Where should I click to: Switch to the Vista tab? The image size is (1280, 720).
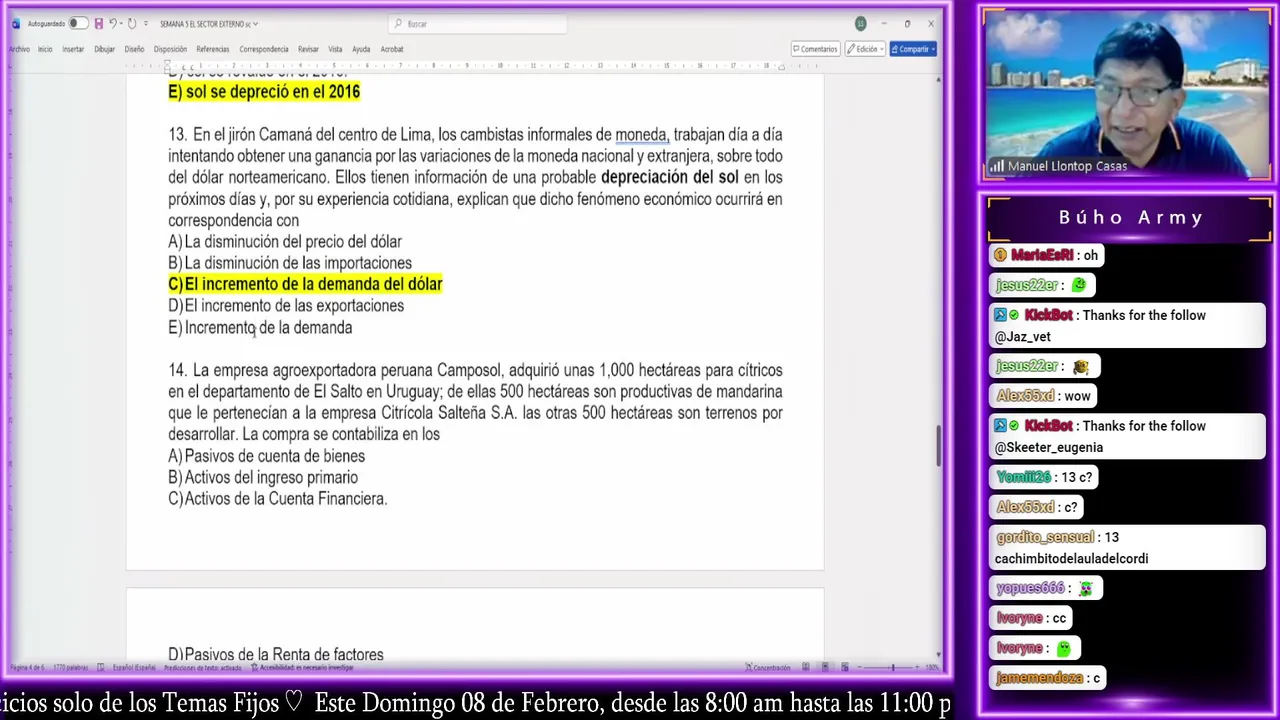pos(335,49)
